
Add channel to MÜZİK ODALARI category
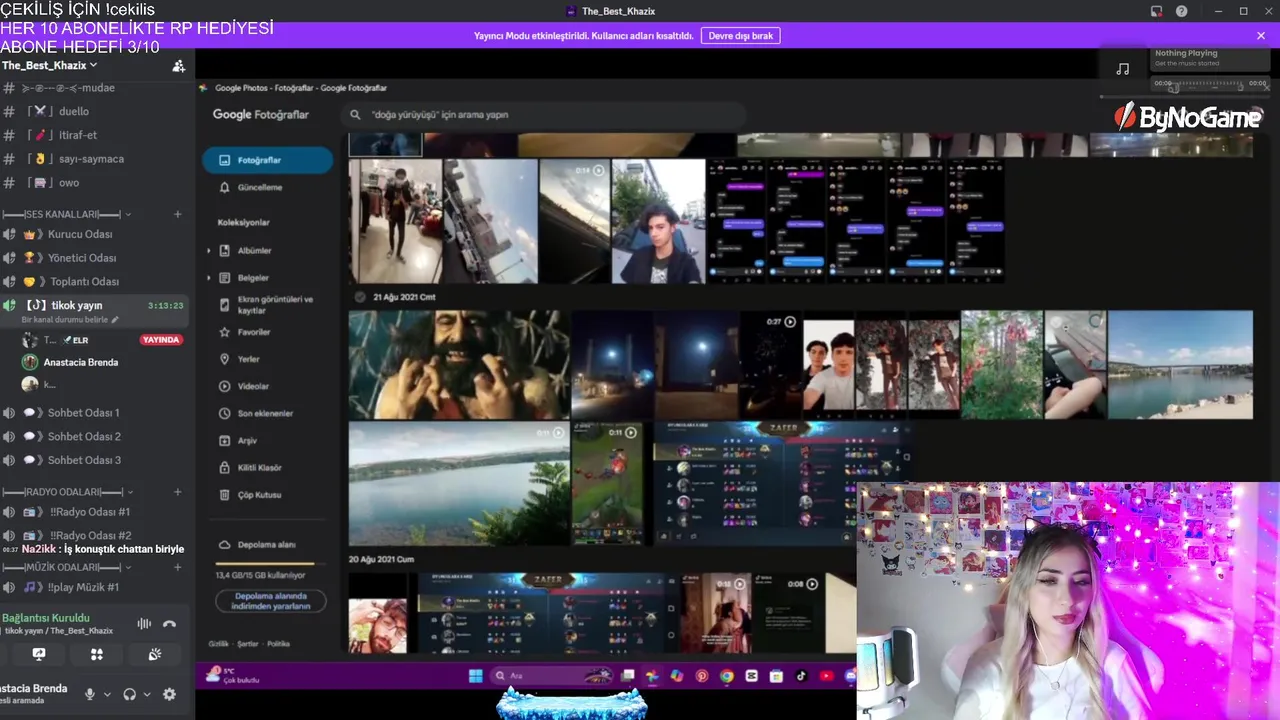coord(178,567)
